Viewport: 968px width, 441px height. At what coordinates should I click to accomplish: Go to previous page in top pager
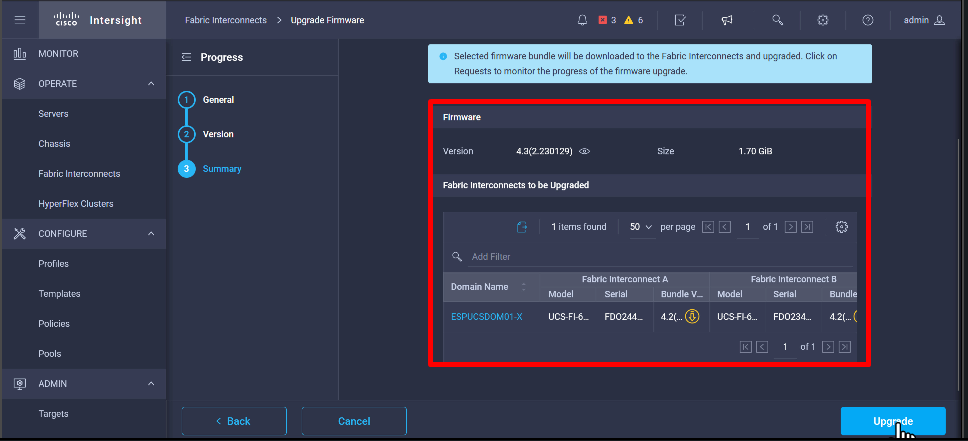tap(725, 227)
